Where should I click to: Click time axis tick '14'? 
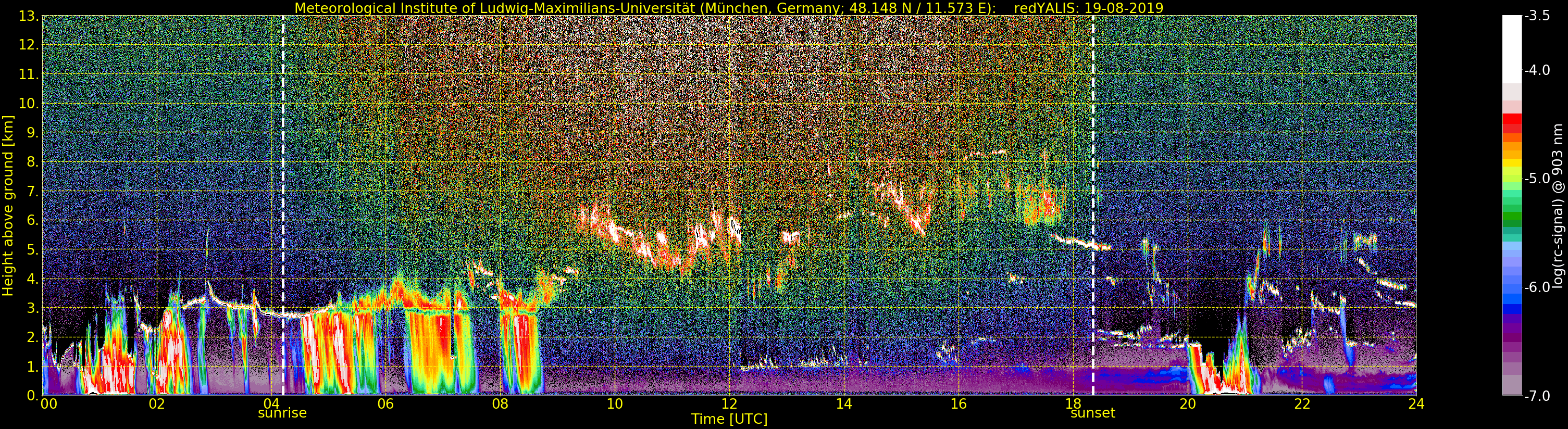click(844, 404)
